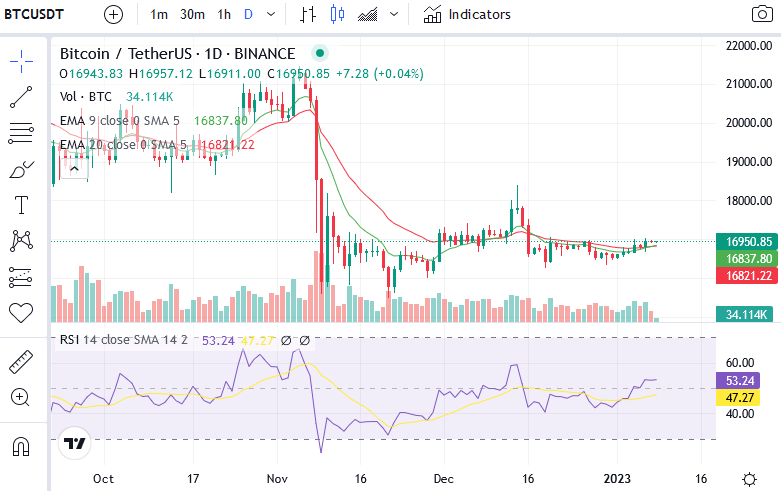This screenshot has height=491, width=781.
Task: Click the EMA 20 close indicator label
Action: pos(123,144)
